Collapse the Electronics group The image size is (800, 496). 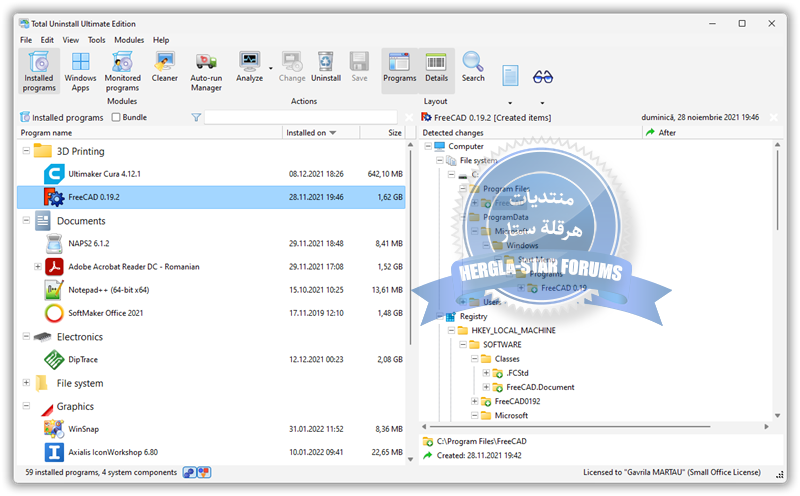coord(26,336)
